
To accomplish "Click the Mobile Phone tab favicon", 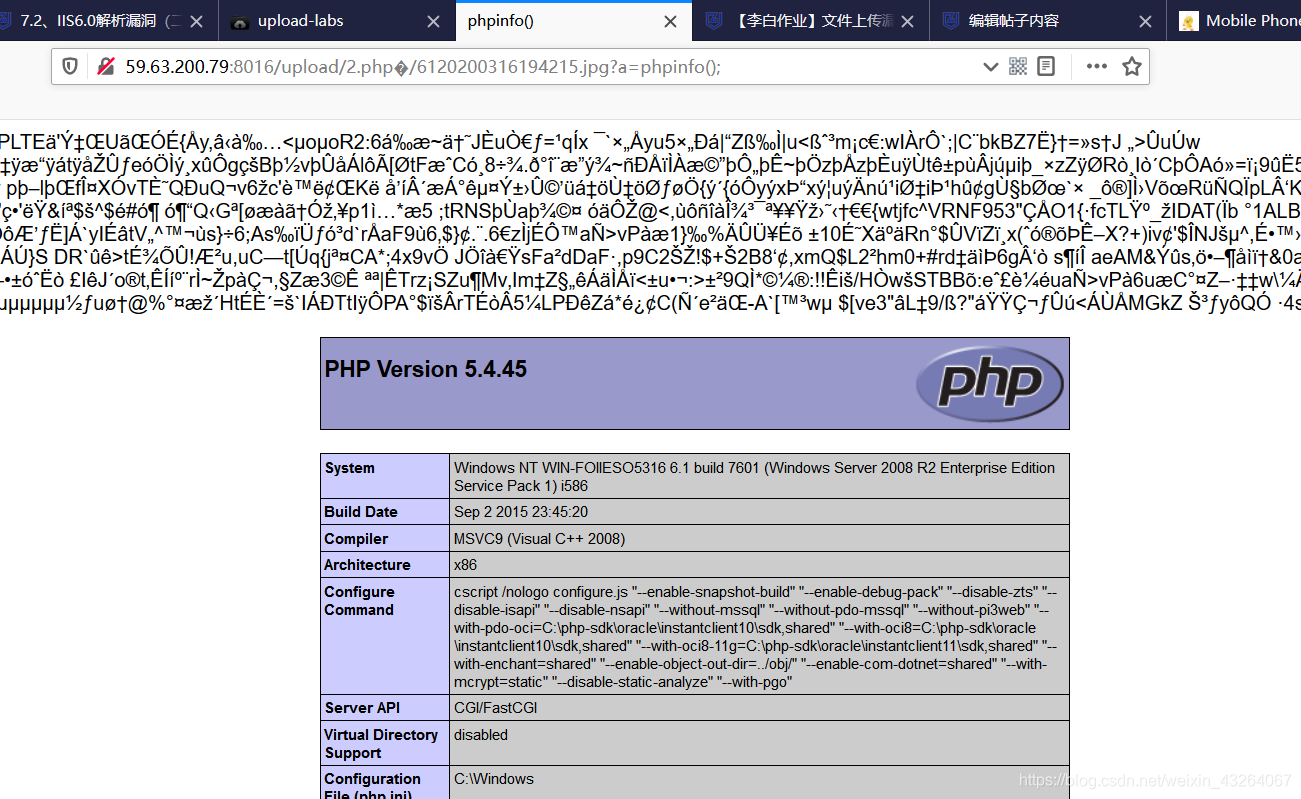I will click(x=1188, y=21).
